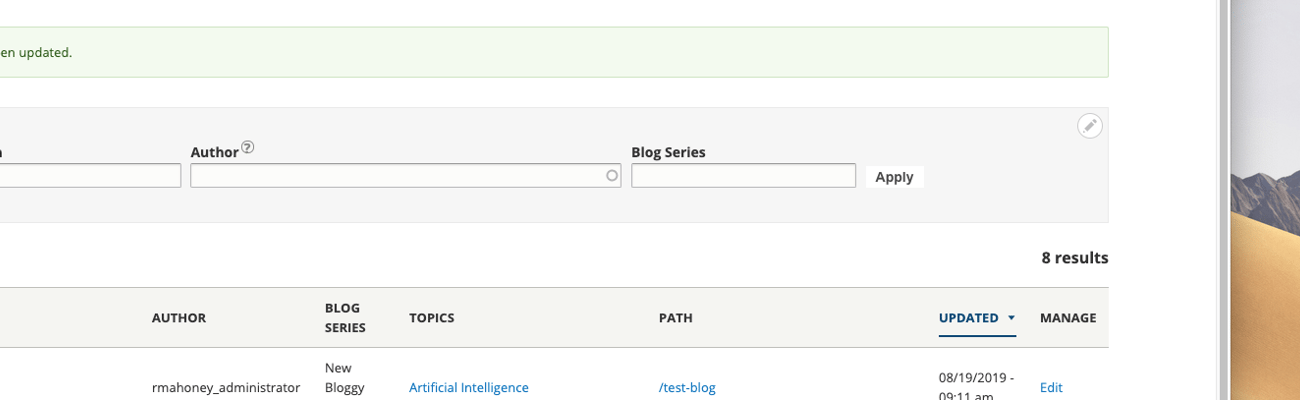
Task: Click the pencil contextual edit icon
Action: [1090, 126]
